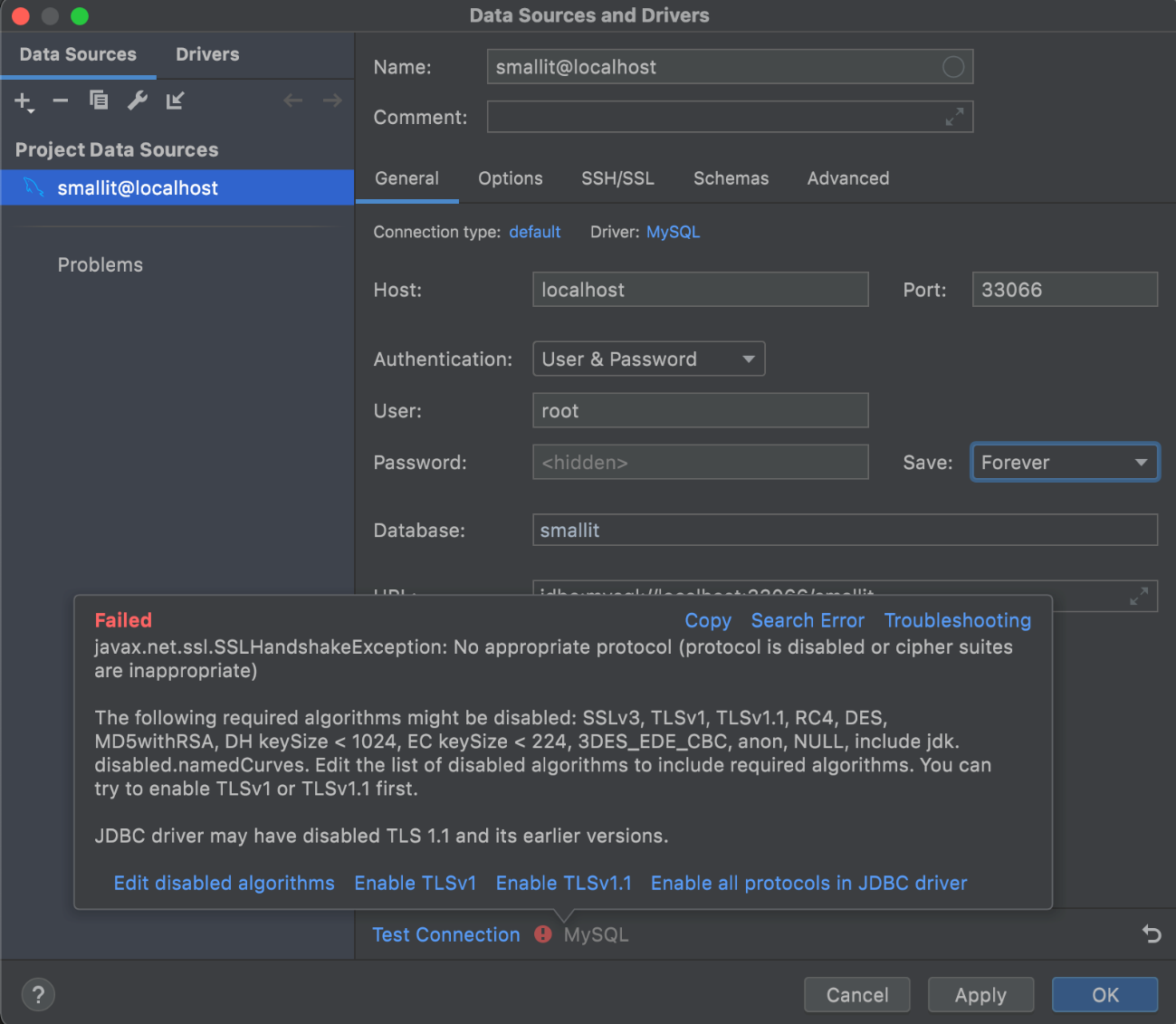Expand the URL field with arrows icon
The image size is (1176, 1024).
1139,596
